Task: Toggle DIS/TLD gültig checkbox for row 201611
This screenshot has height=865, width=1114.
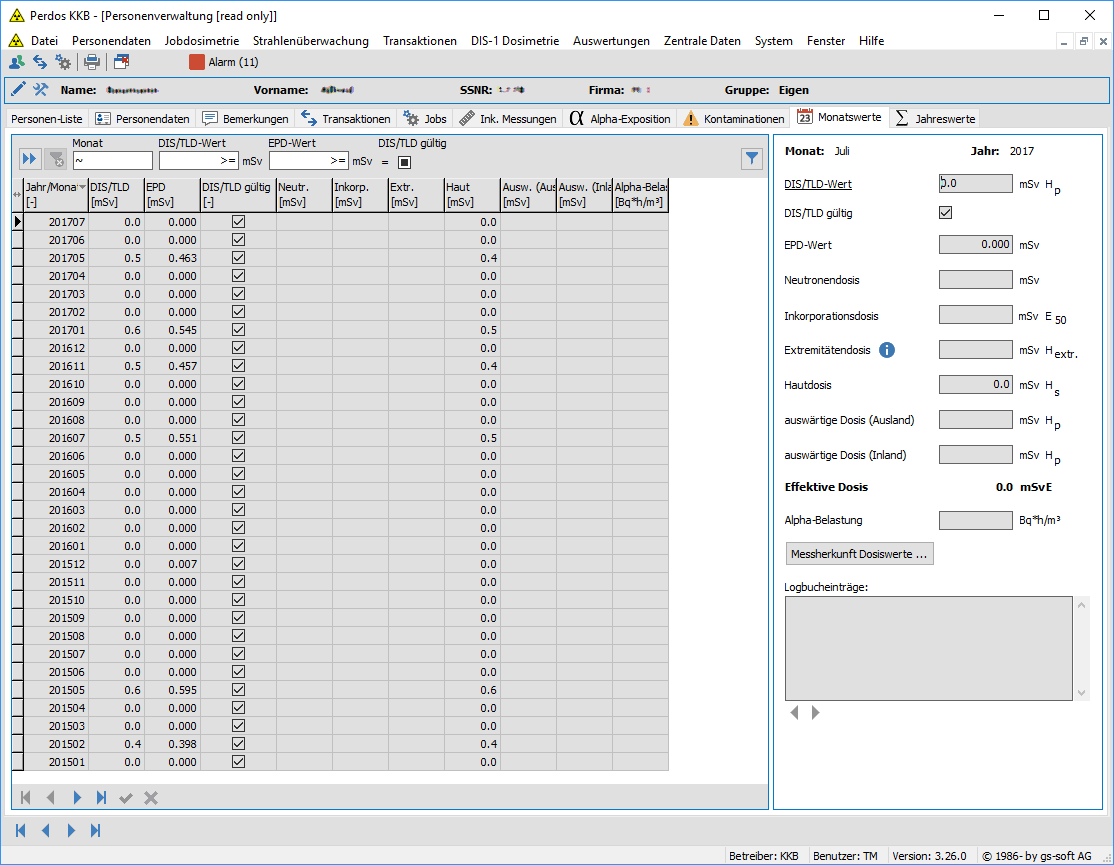Action: (x=239, y=366)
